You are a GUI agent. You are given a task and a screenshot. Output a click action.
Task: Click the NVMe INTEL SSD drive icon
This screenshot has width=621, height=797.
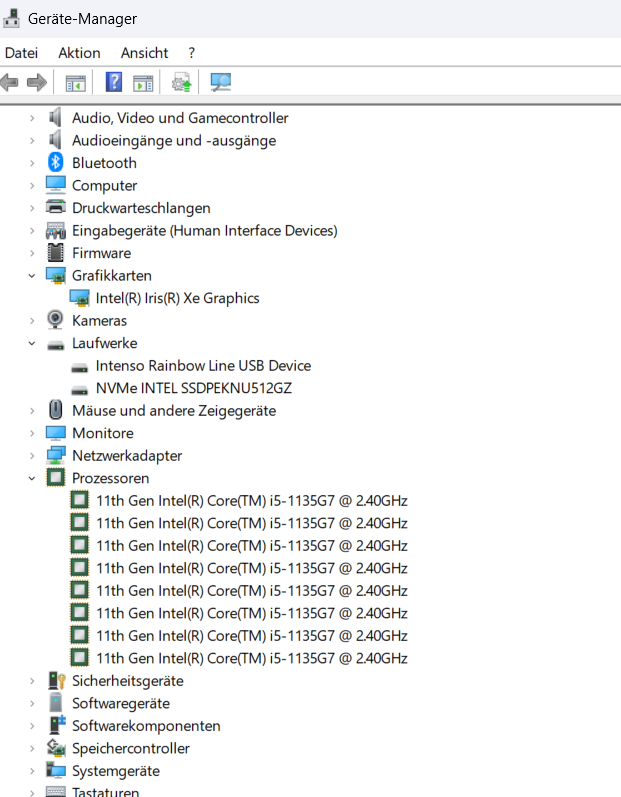coord(79,389)
